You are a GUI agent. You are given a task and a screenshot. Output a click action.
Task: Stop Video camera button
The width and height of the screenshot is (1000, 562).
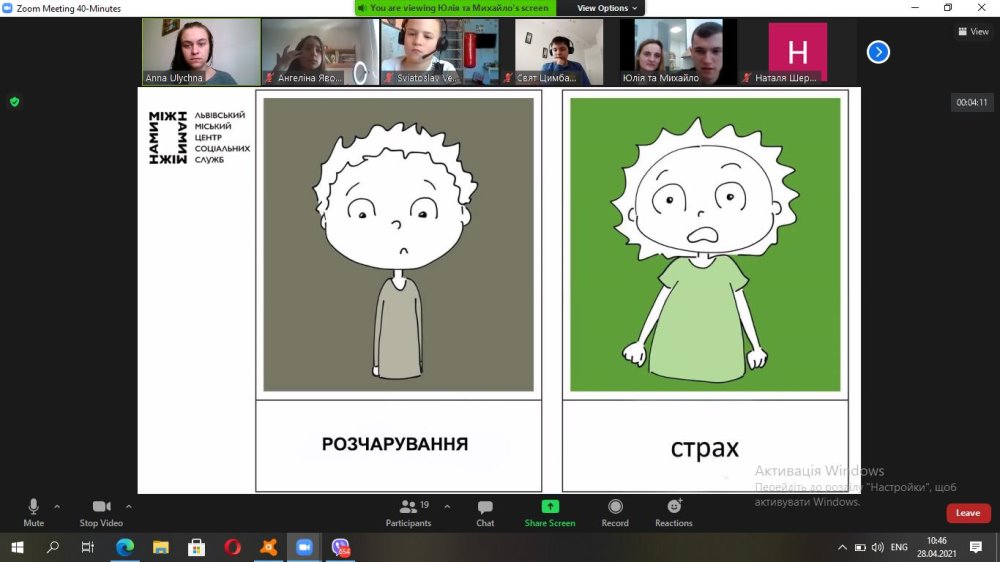pos(101,513)
